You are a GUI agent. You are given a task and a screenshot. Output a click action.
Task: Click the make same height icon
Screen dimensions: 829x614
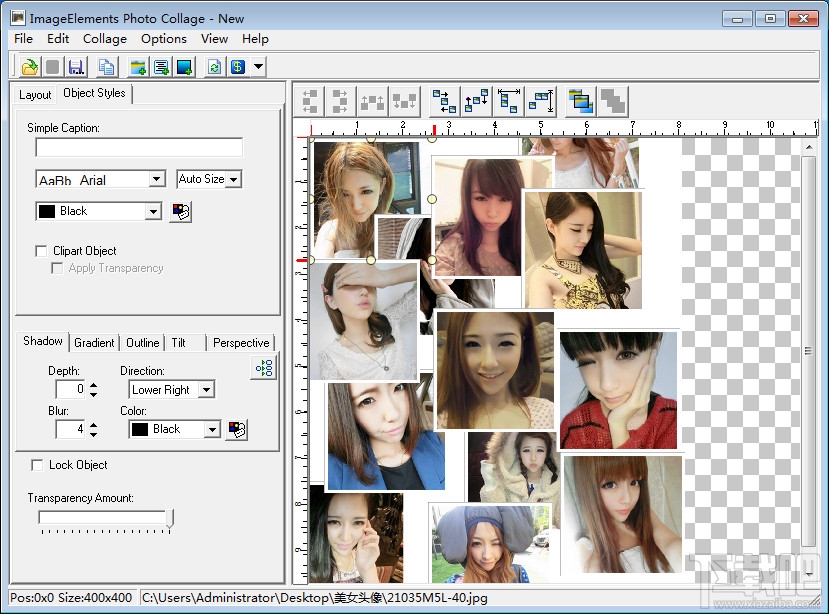(541, 101)
